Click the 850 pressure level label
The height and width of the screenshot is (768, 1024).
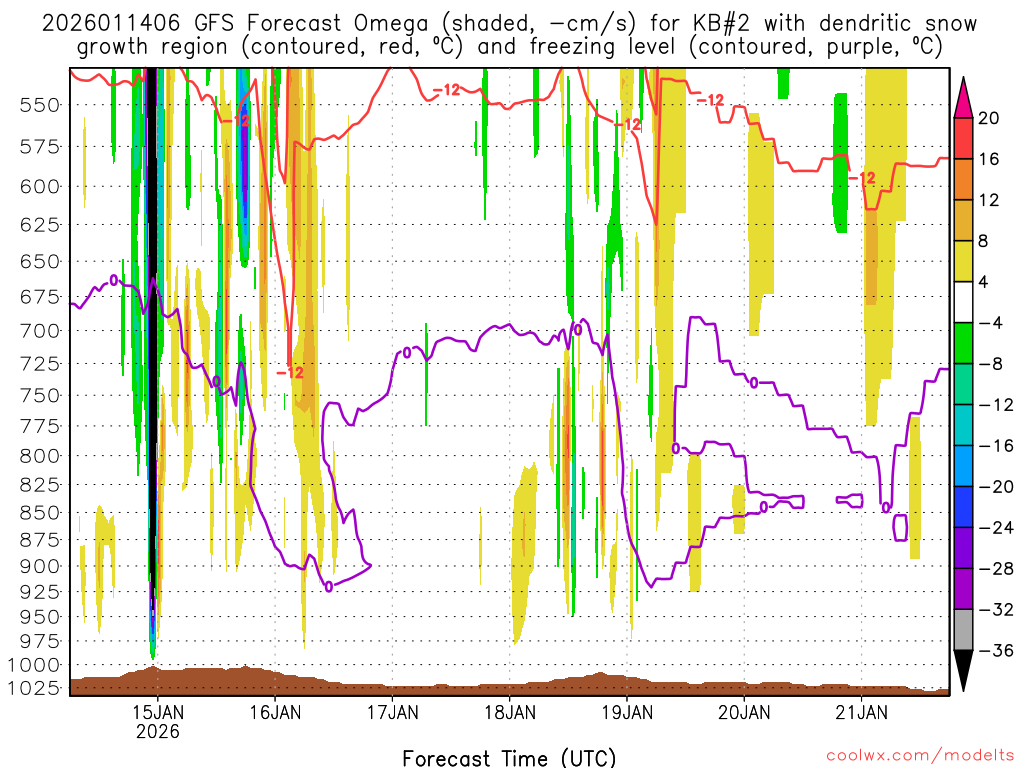click(x=40, y=513)
